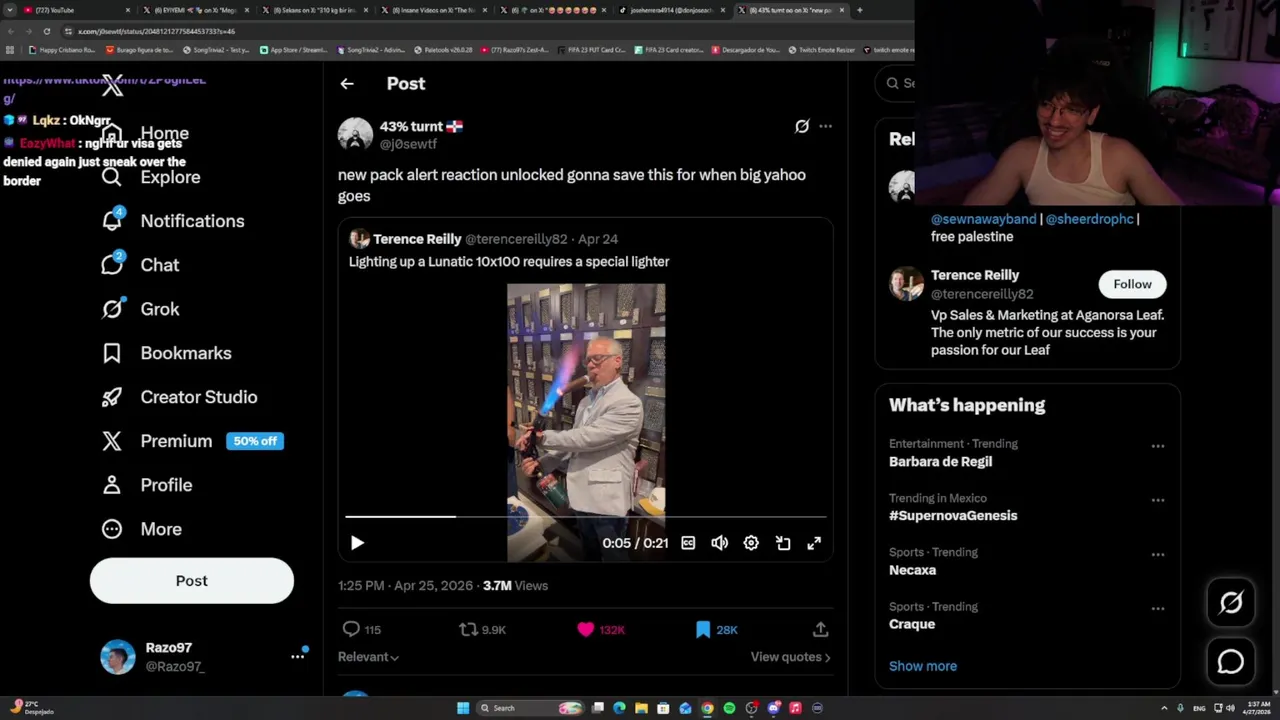Open View quotes link
Screen dimensions: 1280x720
pos(790,657)
